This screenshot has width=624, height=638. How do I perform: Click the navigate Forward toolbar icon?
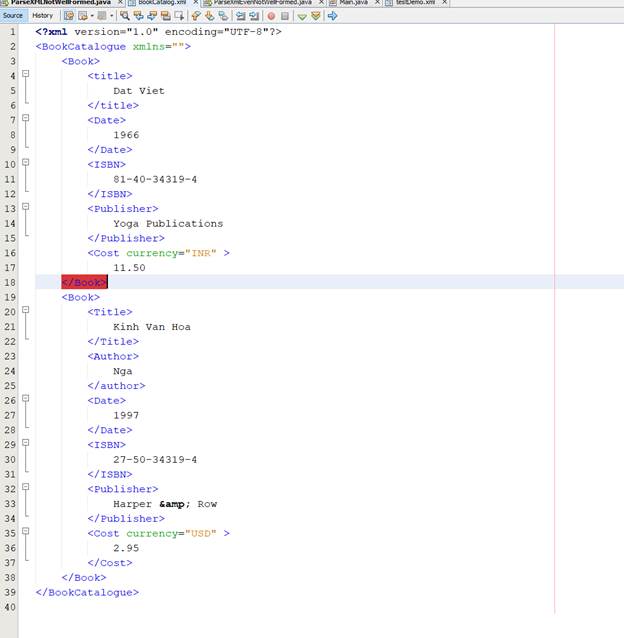tap(102, 16)
